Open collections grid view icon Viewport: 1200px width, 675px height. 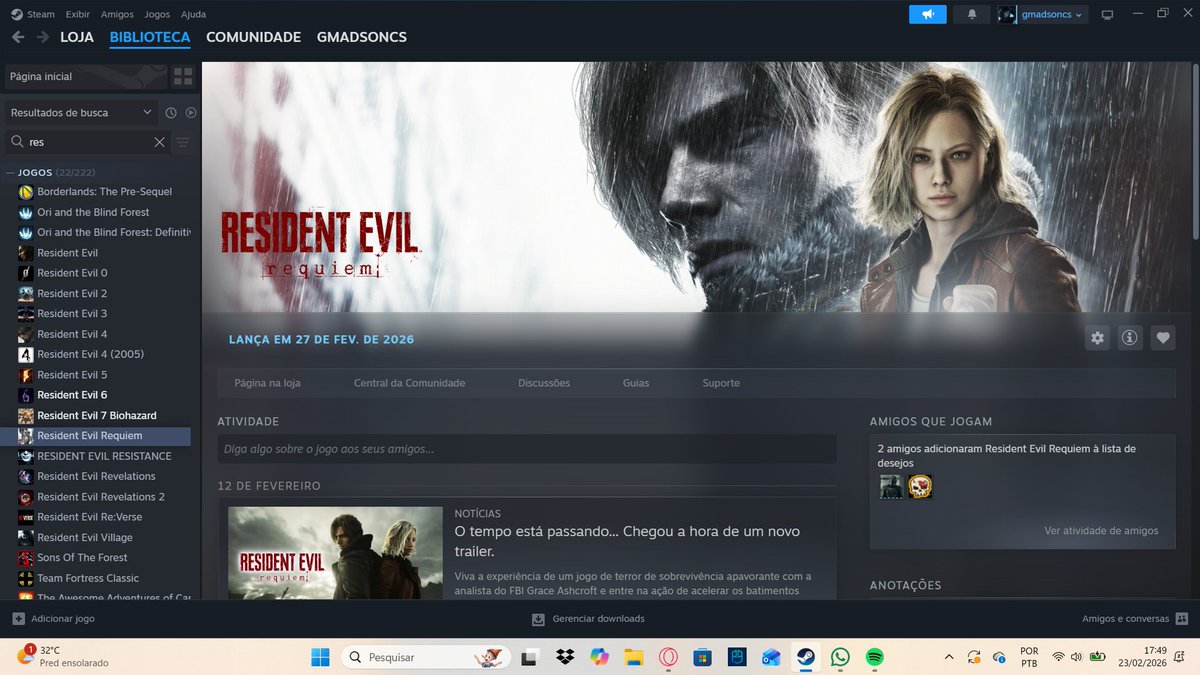click(x=183, y=77)
